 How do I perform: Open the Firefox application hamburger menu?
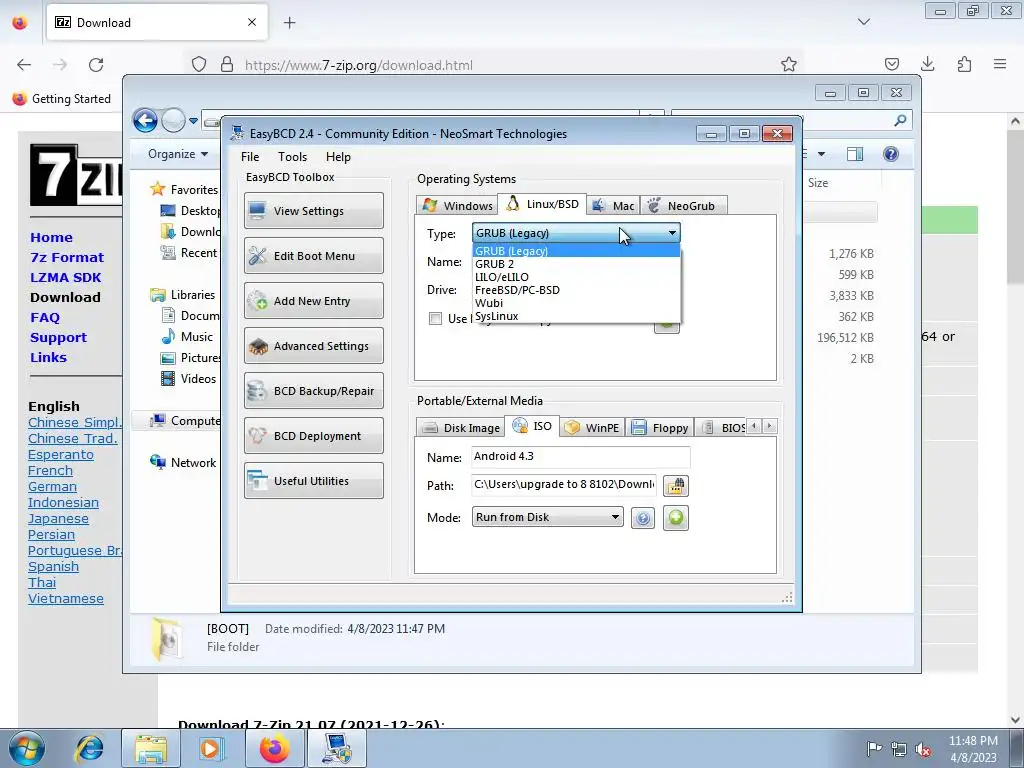click(1000, 64)
